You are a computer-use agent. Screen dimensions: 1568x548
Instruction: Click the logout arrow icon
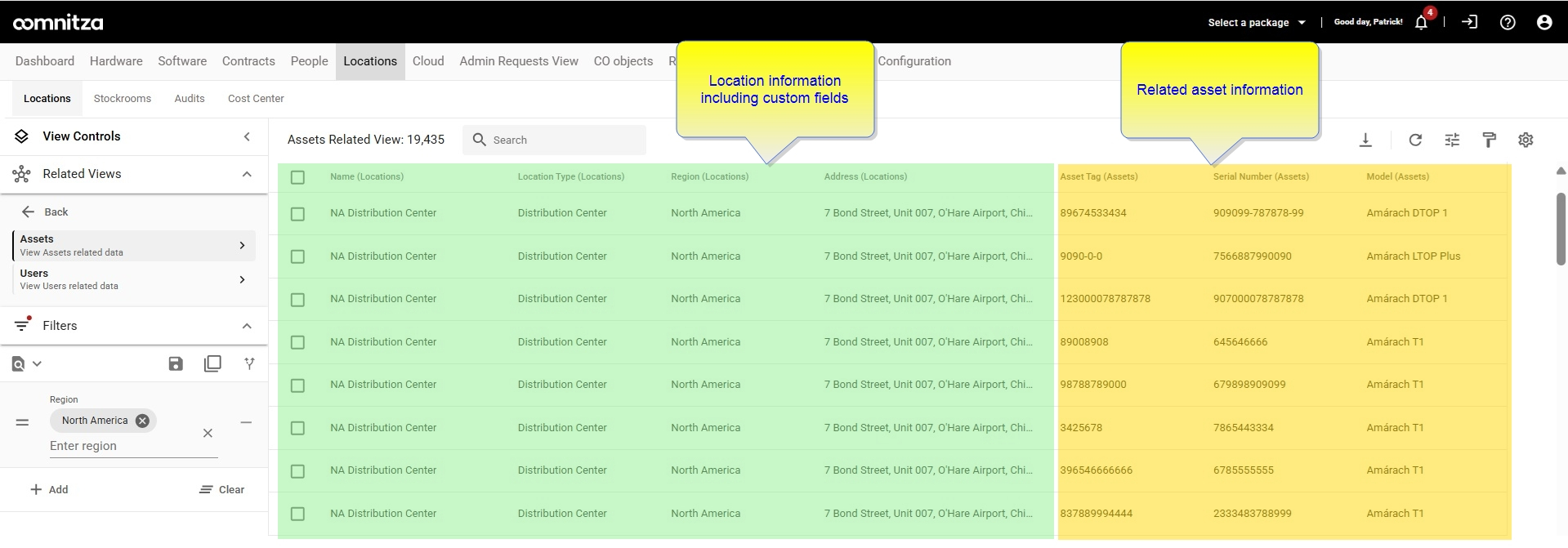pyautogui.click(x=1469, y=22)
